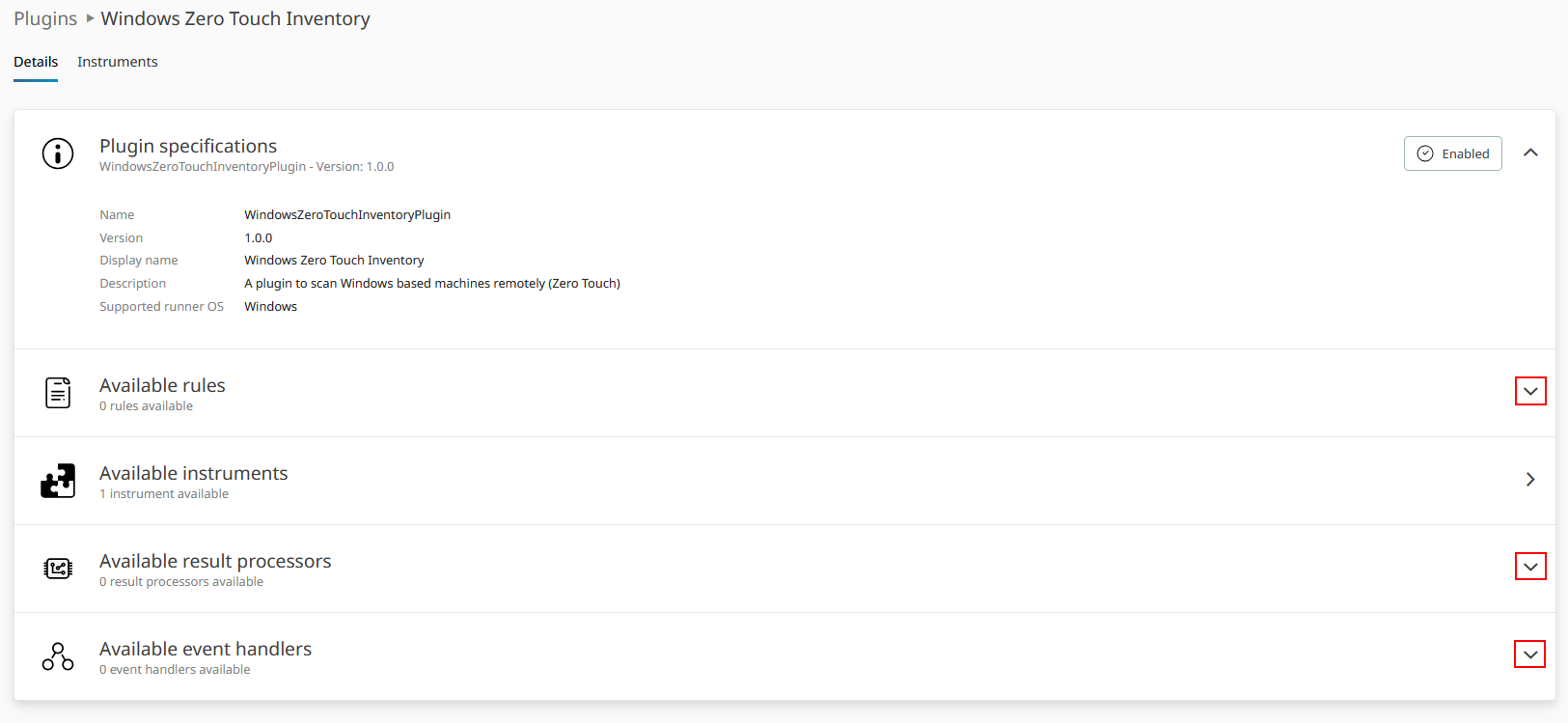Select the Details tab

point(36,62)
